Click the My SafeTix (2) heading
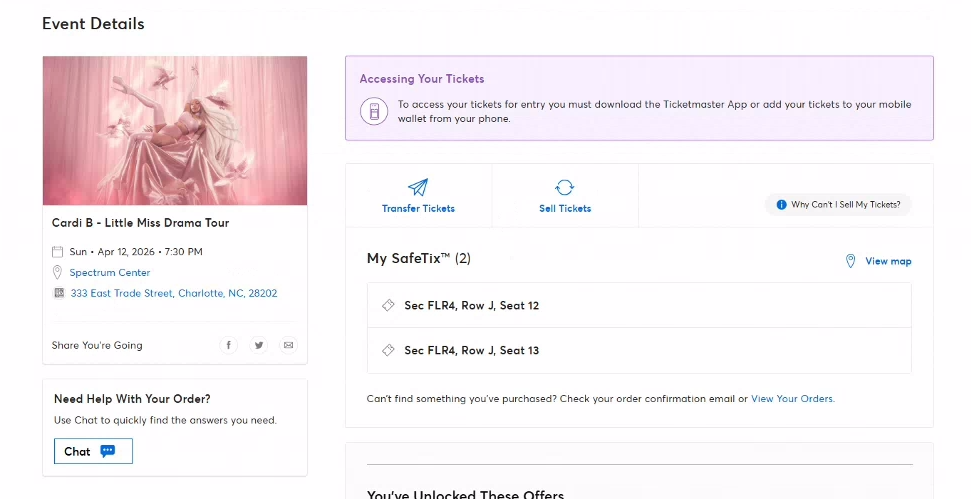This screenshot has width=971, height=499. (x=419, y=258)
